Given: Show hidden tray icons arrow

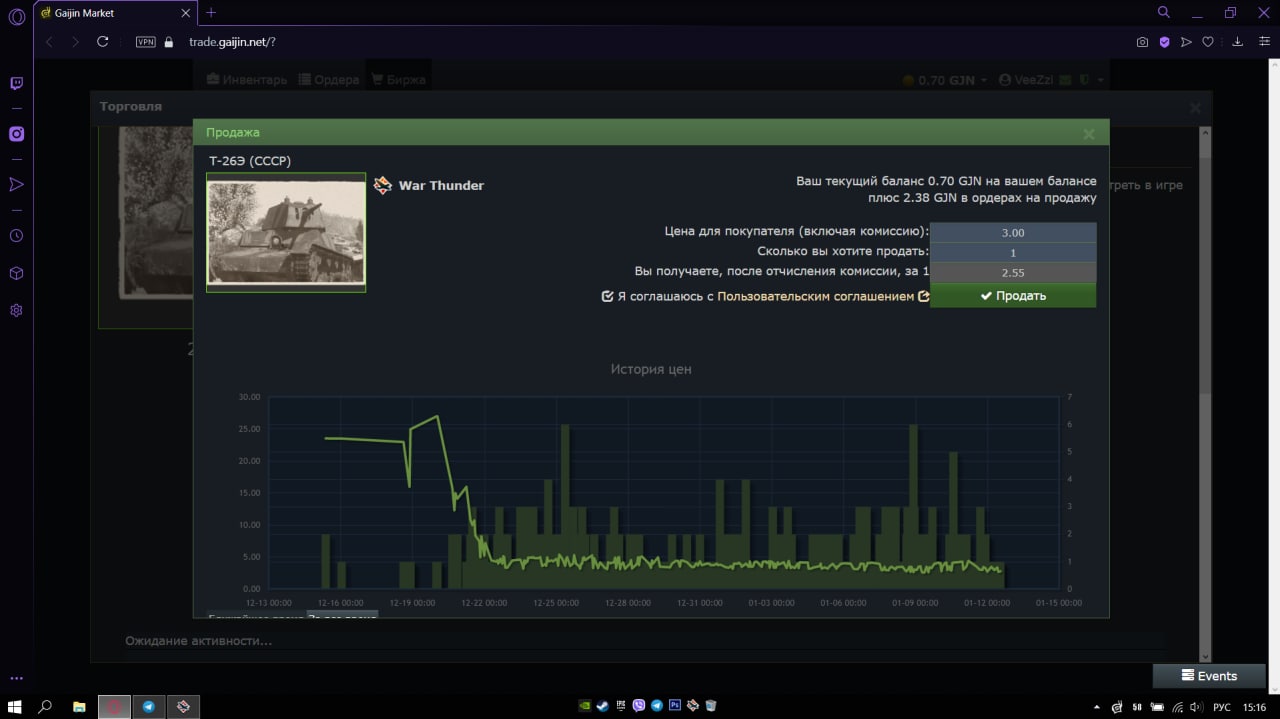Looking at the screenshot, I should (x=1097, y=706).
